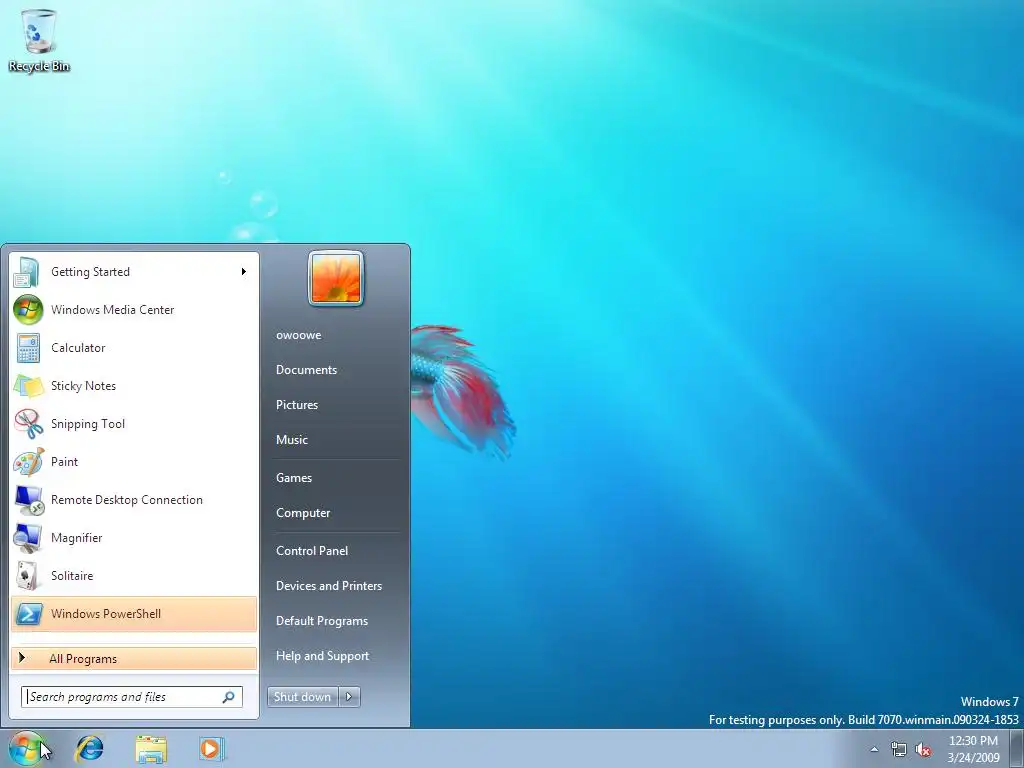Open the Shut down options arrow
1024x768 pixels.
(349, 697)
